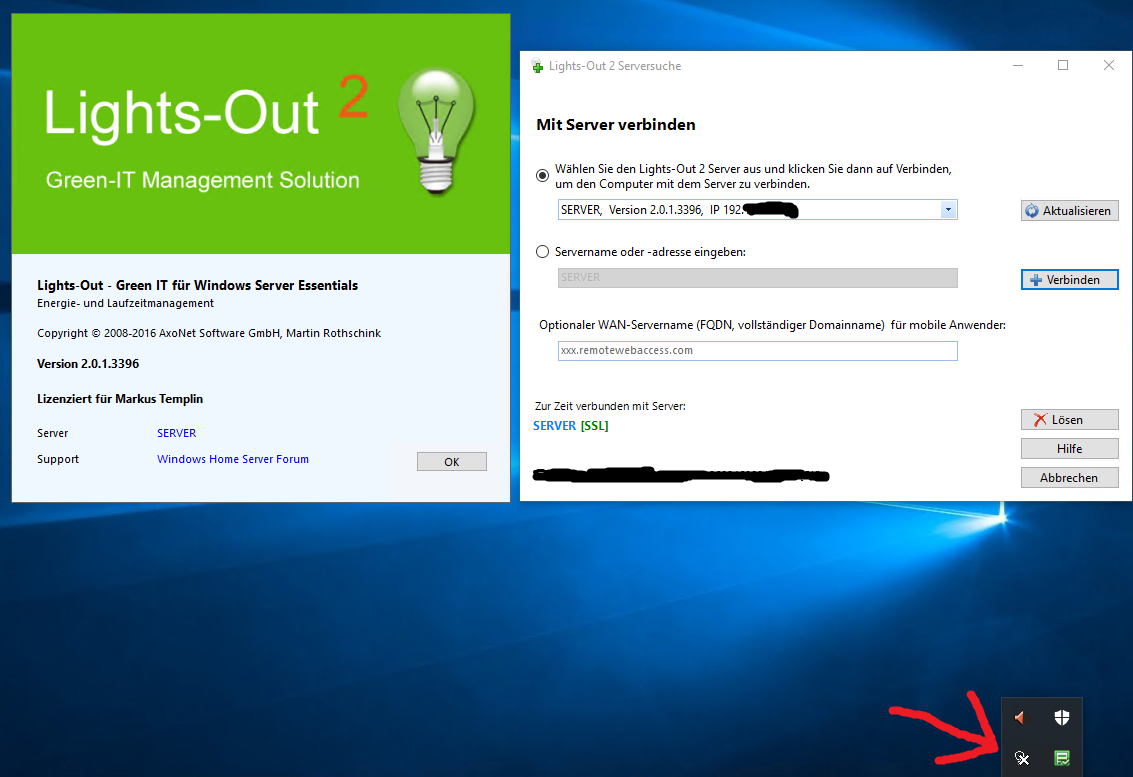Select the 'Wählen Sie den Lights-Out 2 Server' radio button
This screenshot has height=777, width=1133.
543,175
